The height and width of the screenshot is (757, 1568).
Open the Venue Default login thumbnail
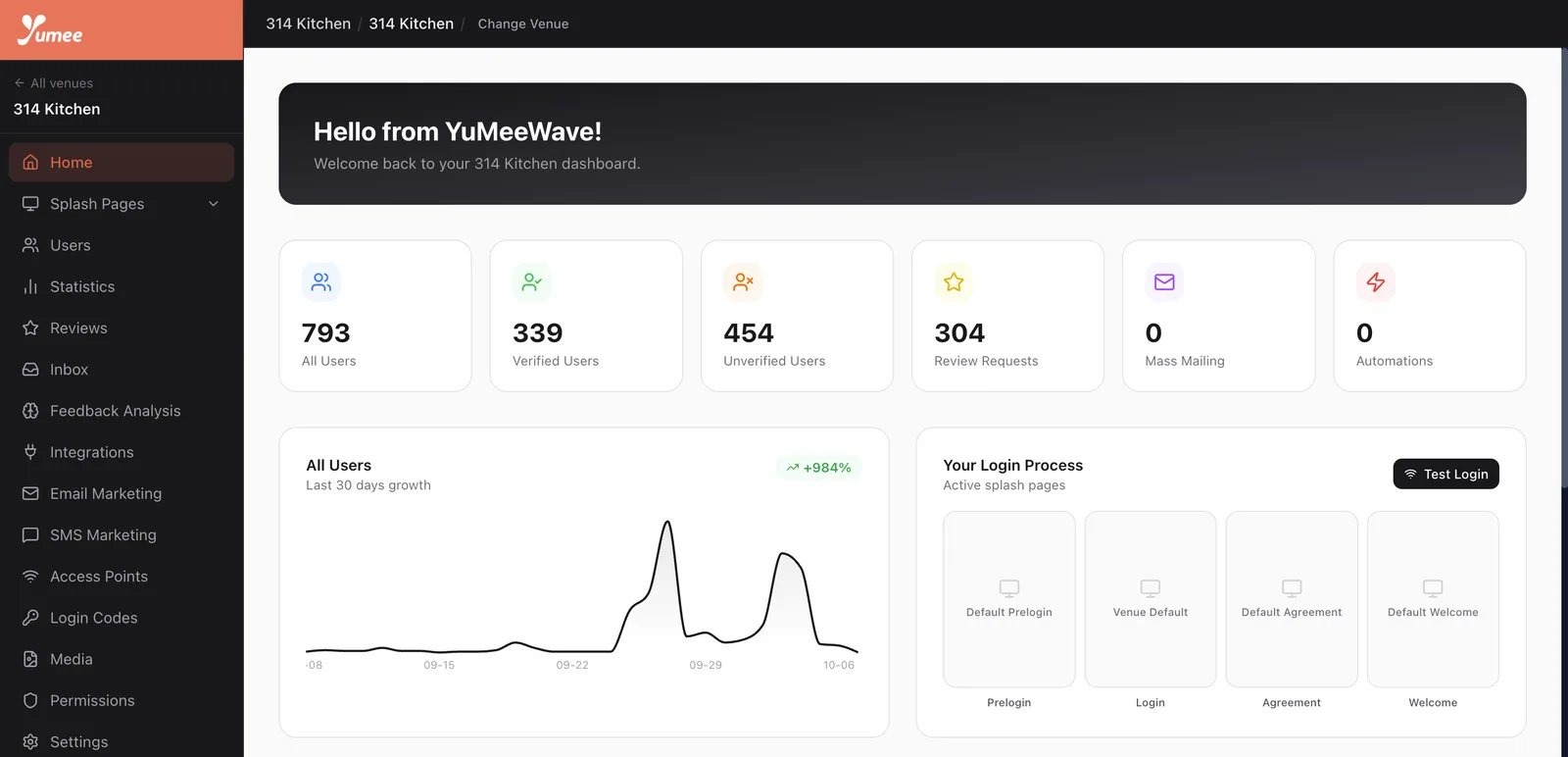(x=1151, y=599)
